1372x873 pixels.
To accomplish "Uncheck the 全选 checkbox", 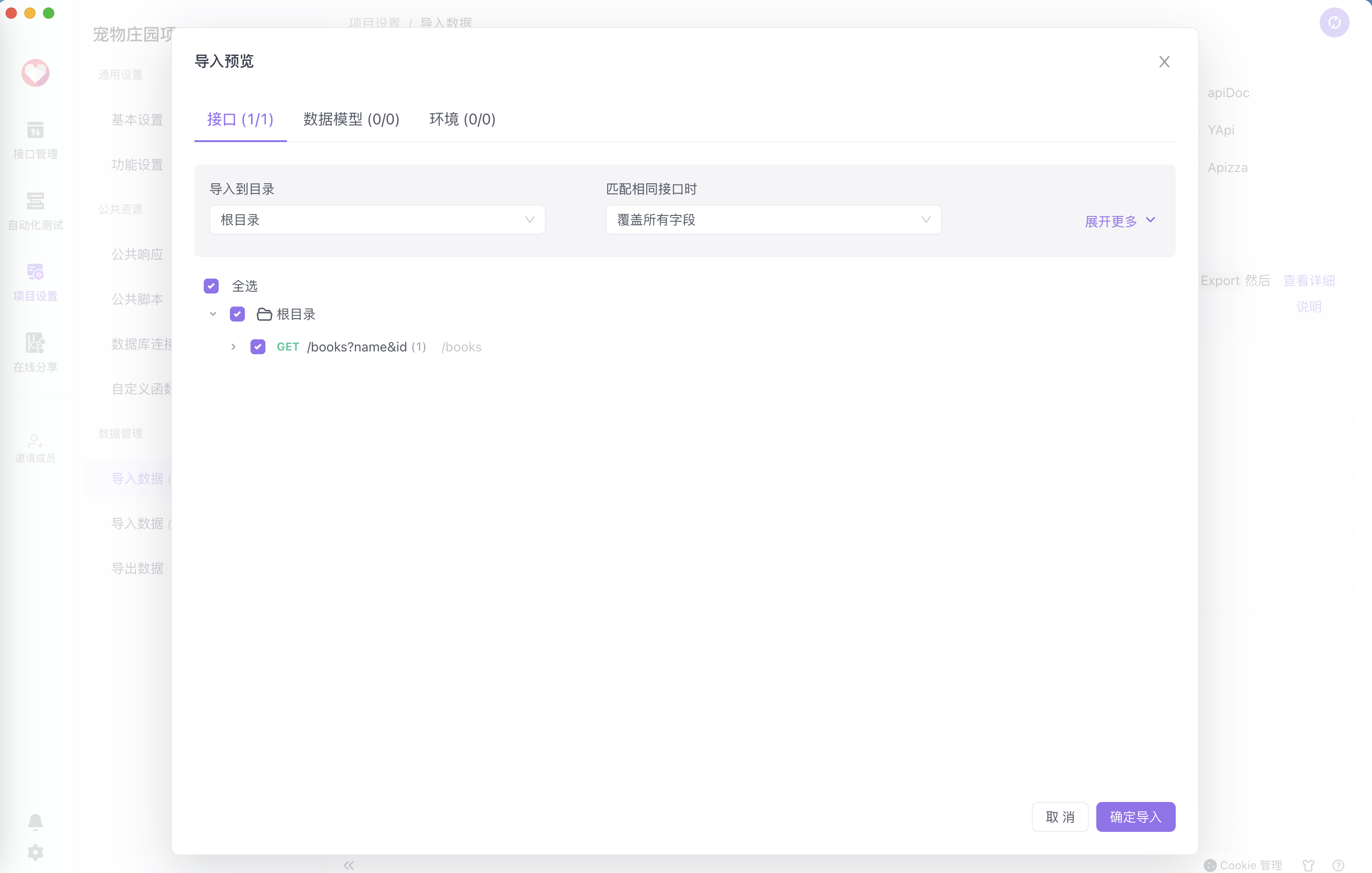I will (211, 286).
